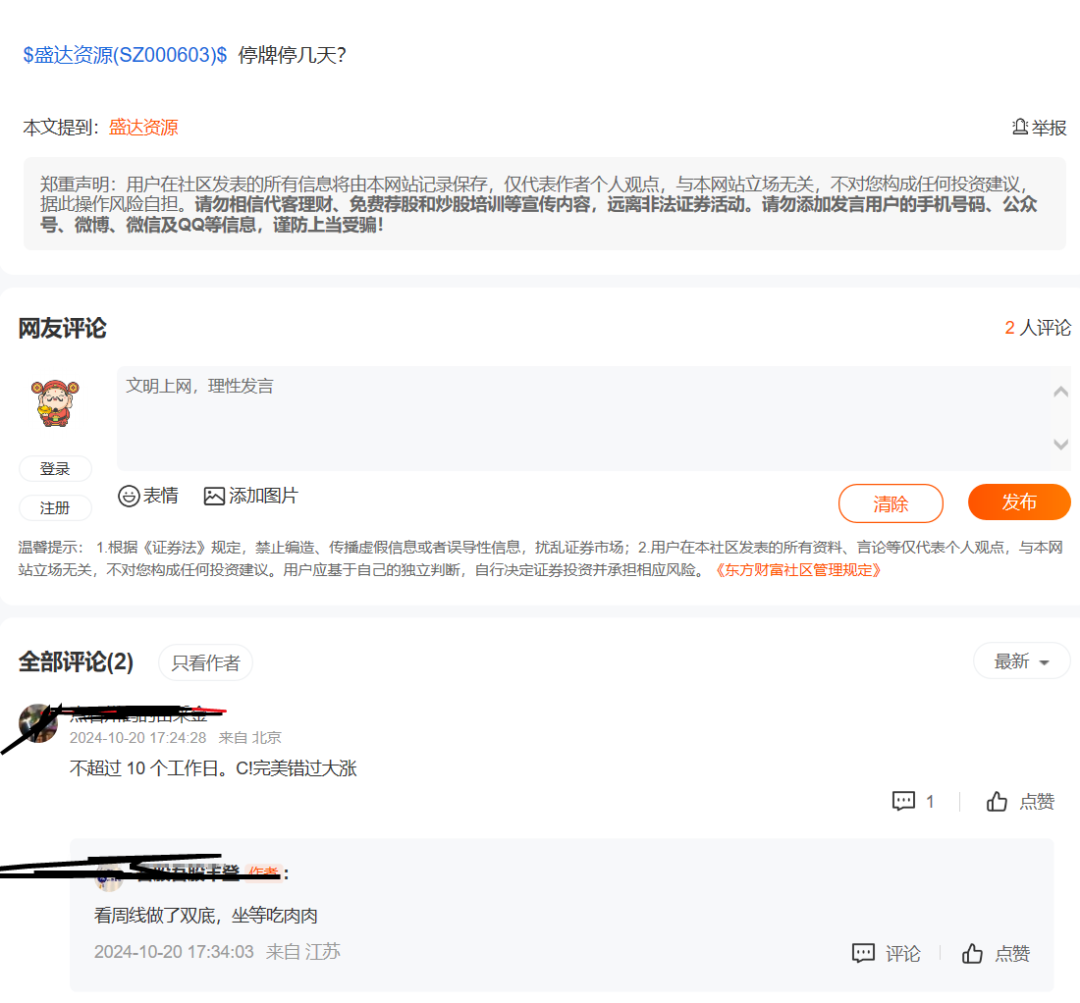Click the timestamp 2024-10-20 17:34:03

(174, 952)
